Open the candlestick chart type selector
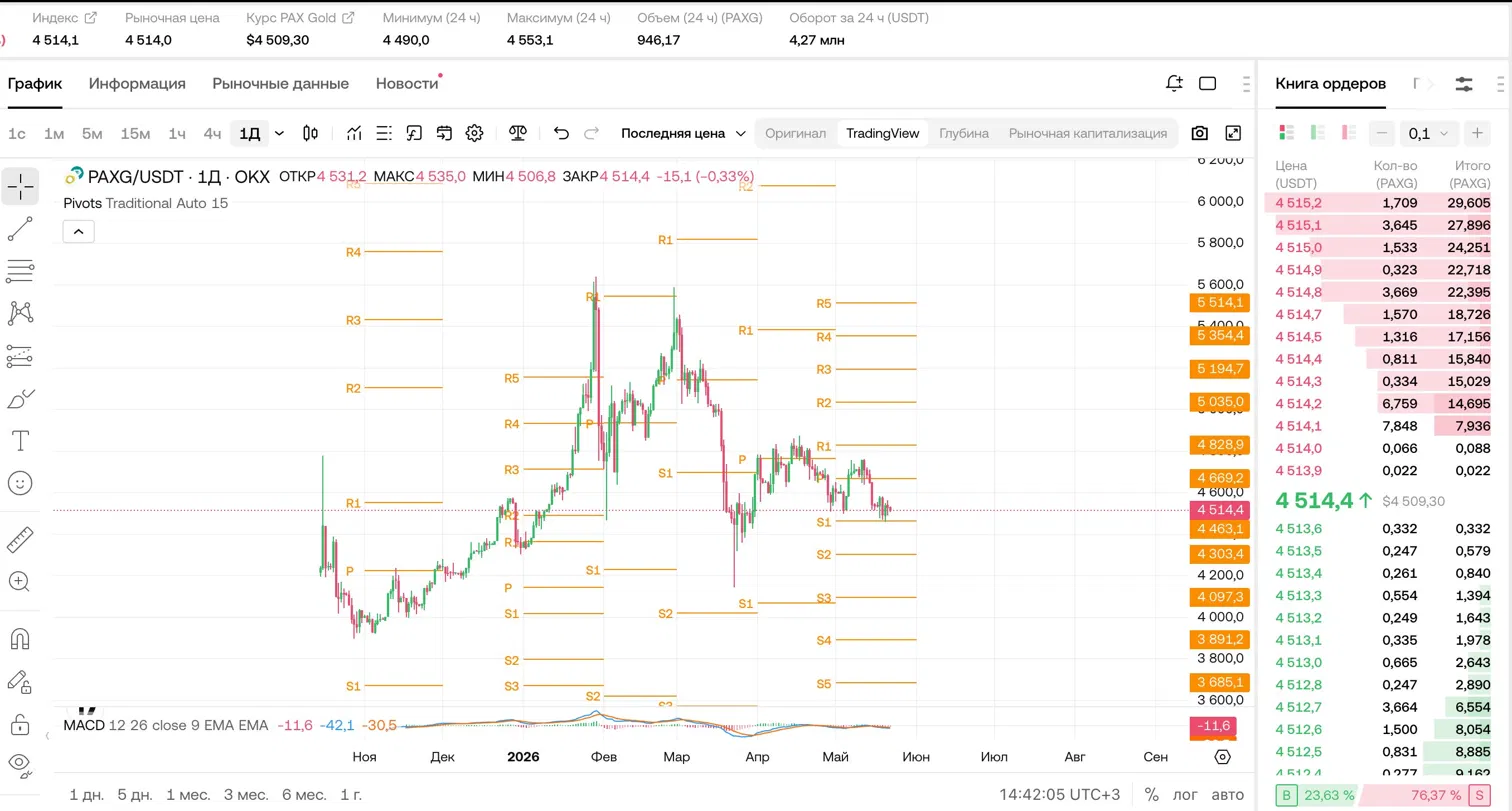The image size is (1512, 811). point(311,133)
